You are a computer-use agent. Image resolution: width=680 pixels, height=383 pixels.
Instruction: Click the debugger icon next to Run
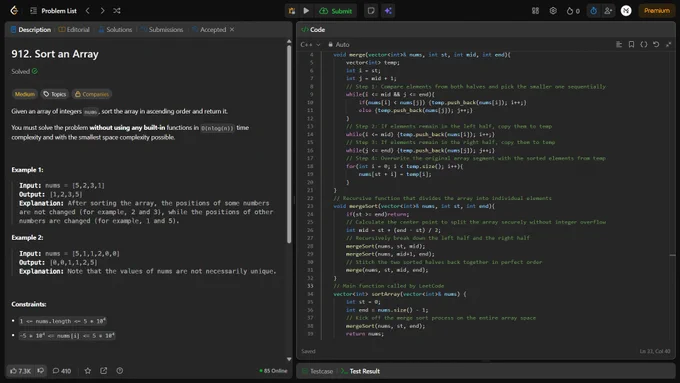tap(292, 11)
